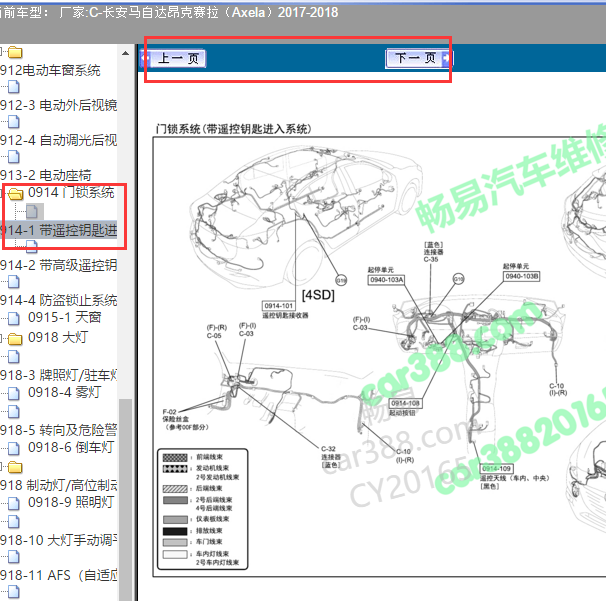Select 912电动车窗系统 entry
This screenshot has height=601, width=606.
(x=50, y=70)
